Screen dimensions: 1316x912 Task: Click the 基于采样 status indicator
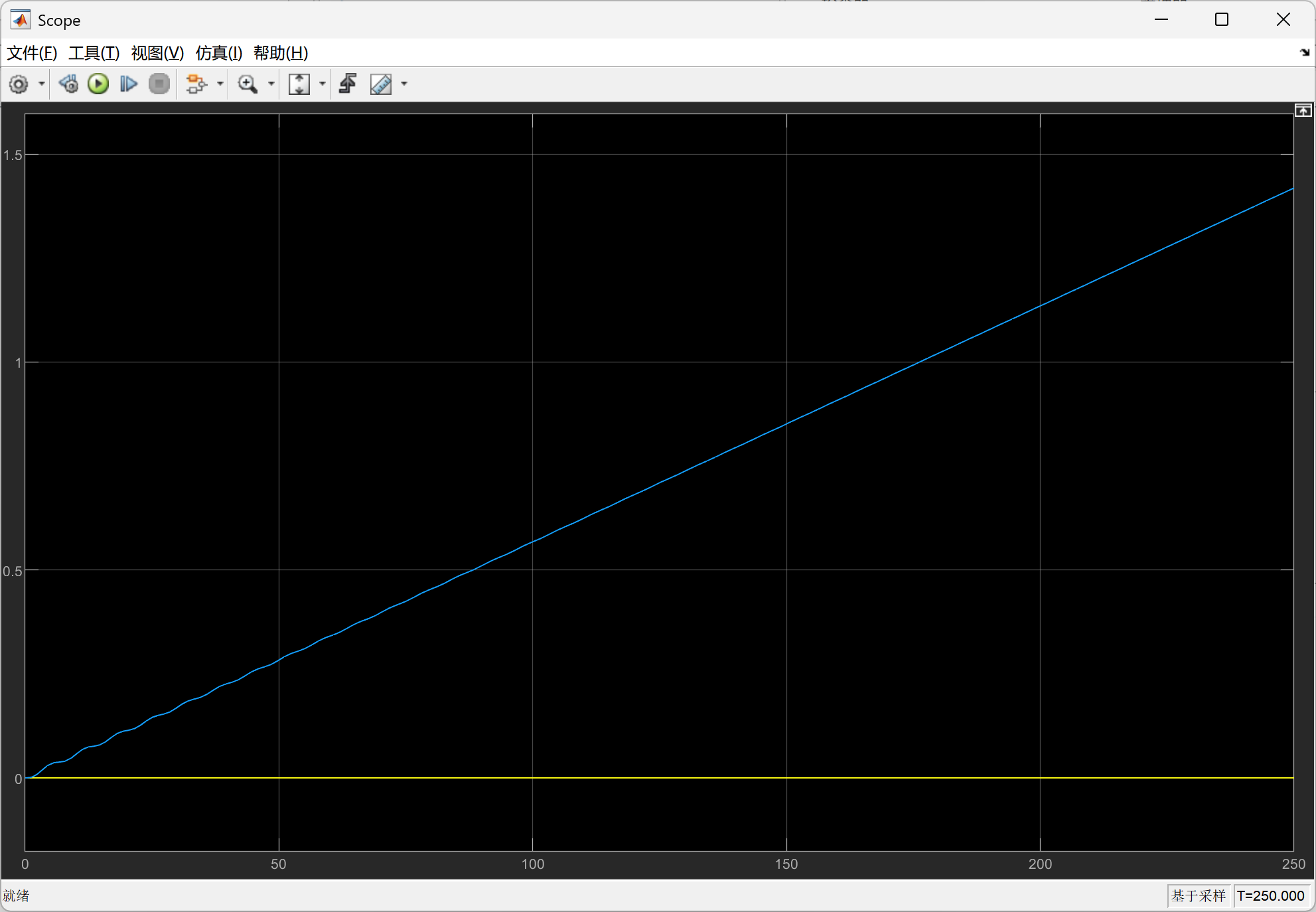[1199, 895]
